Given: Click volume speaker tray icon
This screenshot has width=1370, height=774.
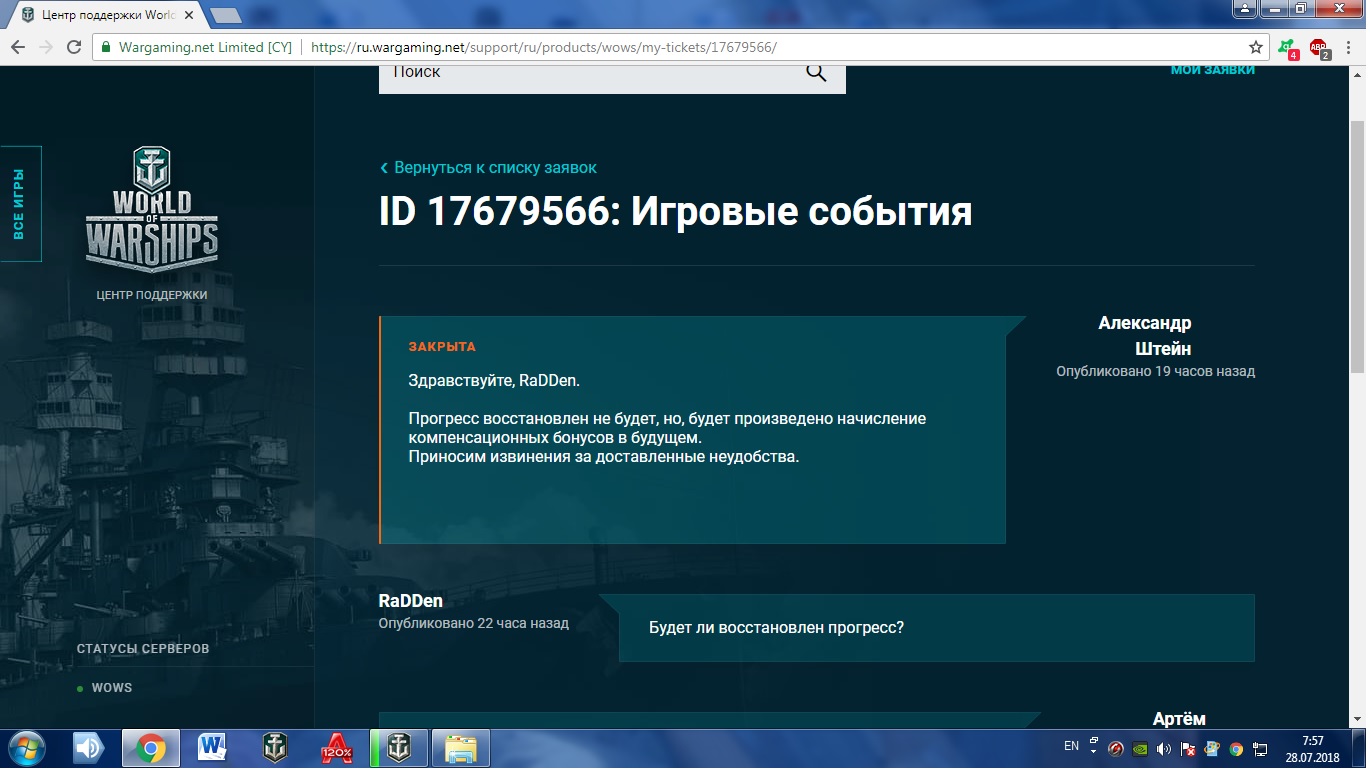Looking at the screenshot, I should click(x=1164, y=748).
